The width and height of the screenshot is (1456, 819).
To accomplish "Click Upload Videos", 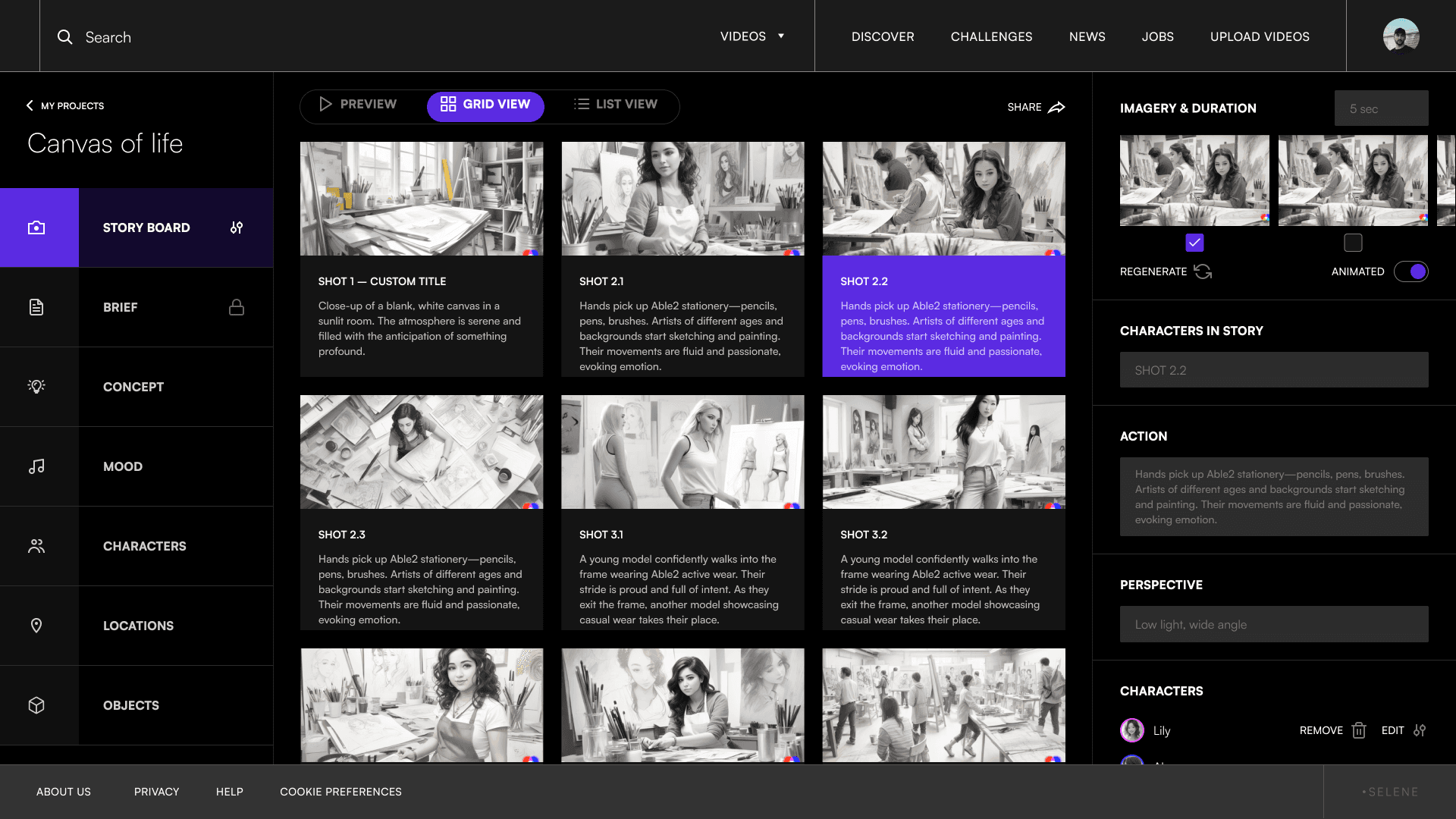I will (1260, 36).
